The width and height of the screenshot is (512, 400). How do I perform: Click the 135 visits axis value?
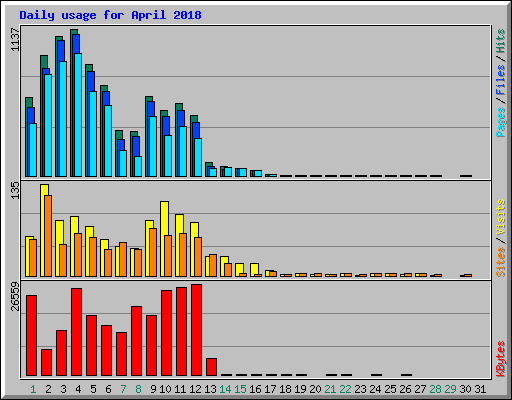pos(15,190)
